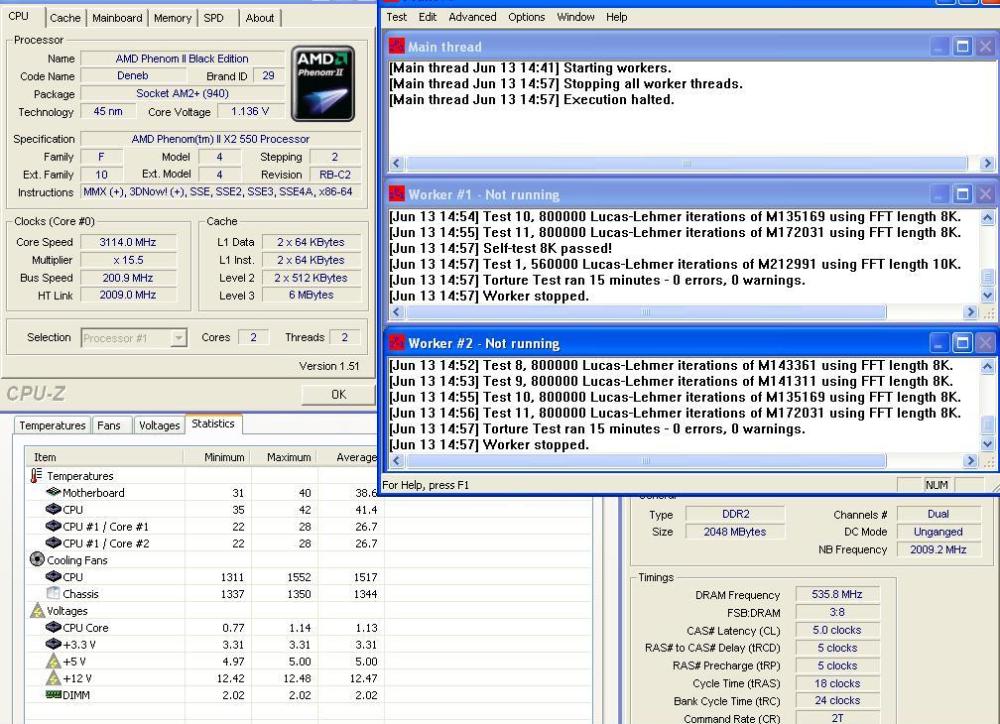This screenshot has height=724, width=1000.
Task: Click Worker #2 horizontal scrollbar thumb
Action: (646, 461)
